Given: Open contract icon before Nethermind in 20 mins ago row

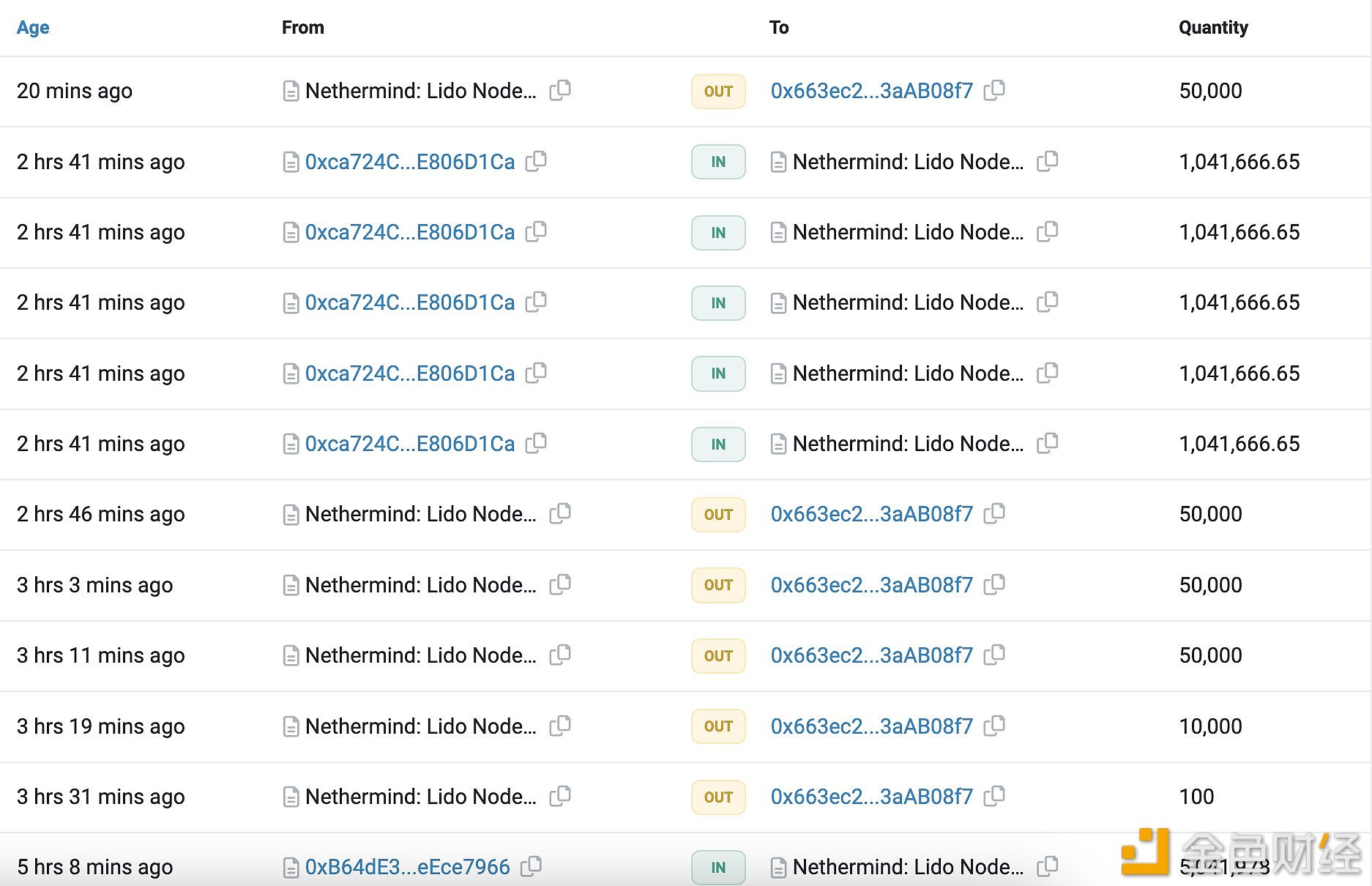Looking at the screenshot, I should pos(291,91).
